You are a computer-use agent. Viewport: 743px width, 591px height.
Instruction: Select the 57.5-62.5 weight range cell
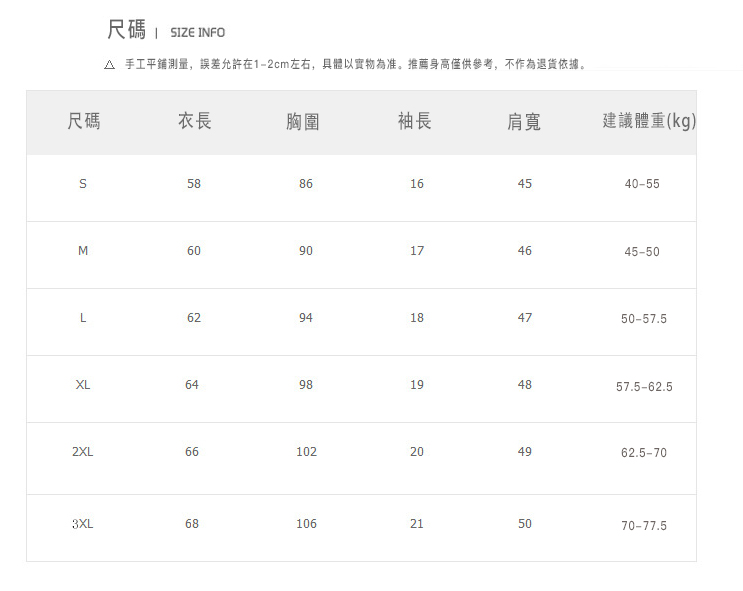click(644, 386)
